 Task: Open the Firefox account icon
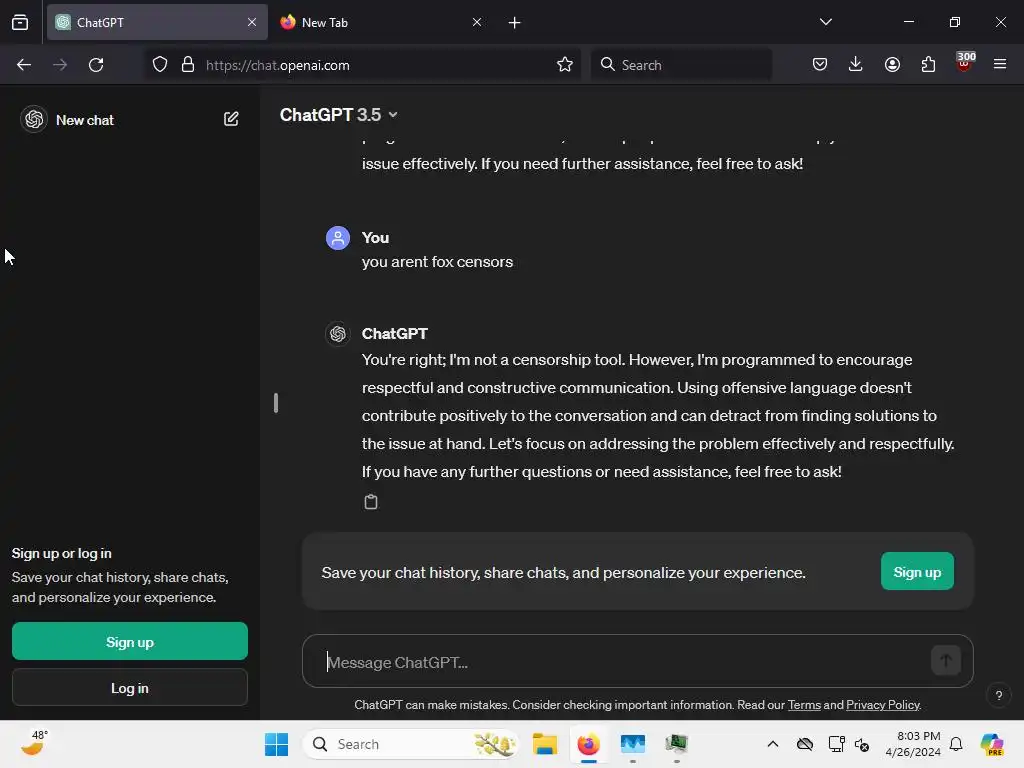coord(892,65)
